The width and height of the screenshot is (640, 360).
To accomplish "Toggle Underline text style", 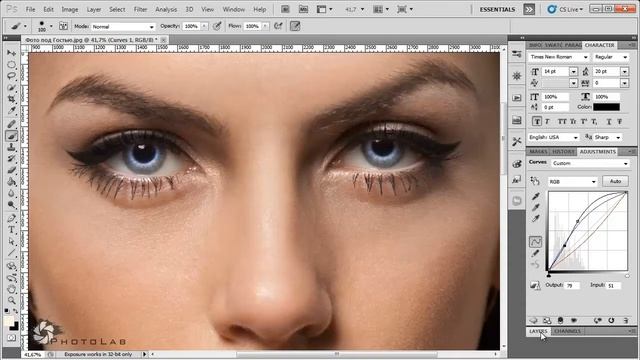I will [609, 122].
